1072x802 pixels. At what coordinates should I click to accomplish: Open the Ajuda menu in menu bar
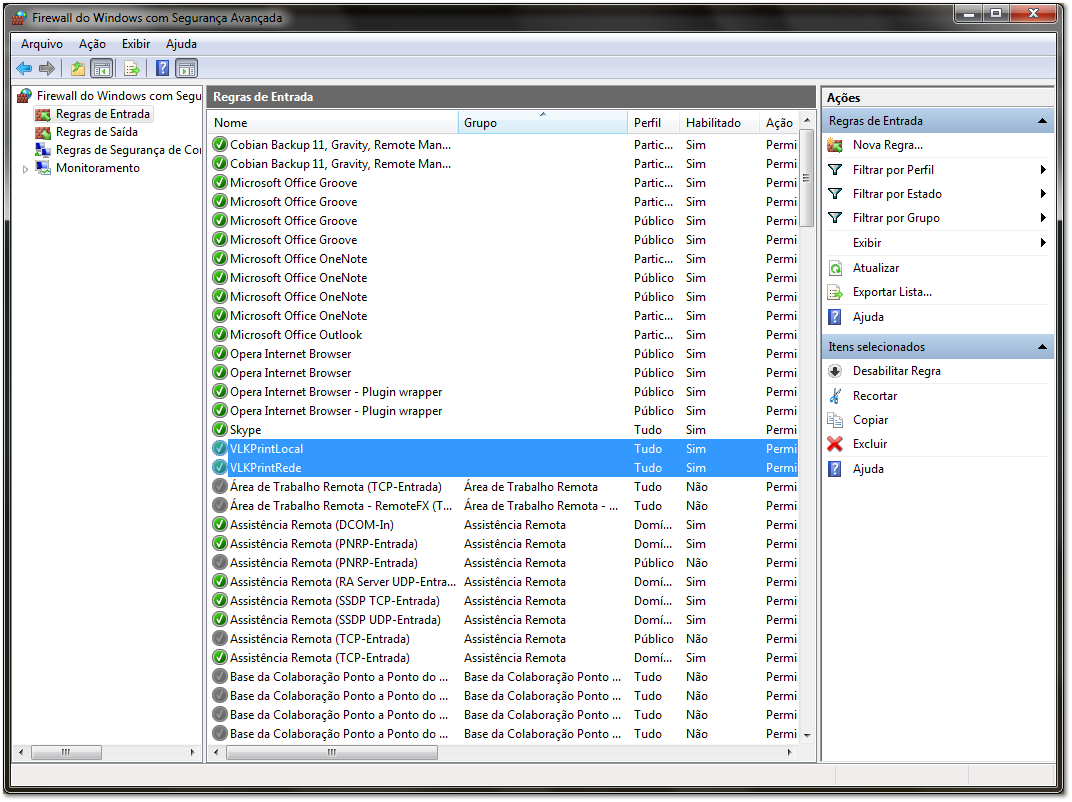181,44
